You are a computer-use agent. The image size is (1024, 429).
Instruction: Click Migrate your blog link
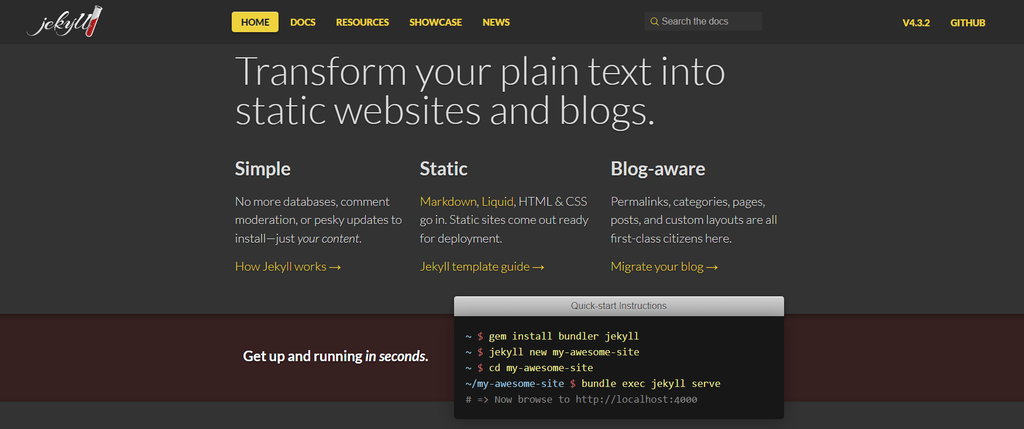click(x=664, y=267)
